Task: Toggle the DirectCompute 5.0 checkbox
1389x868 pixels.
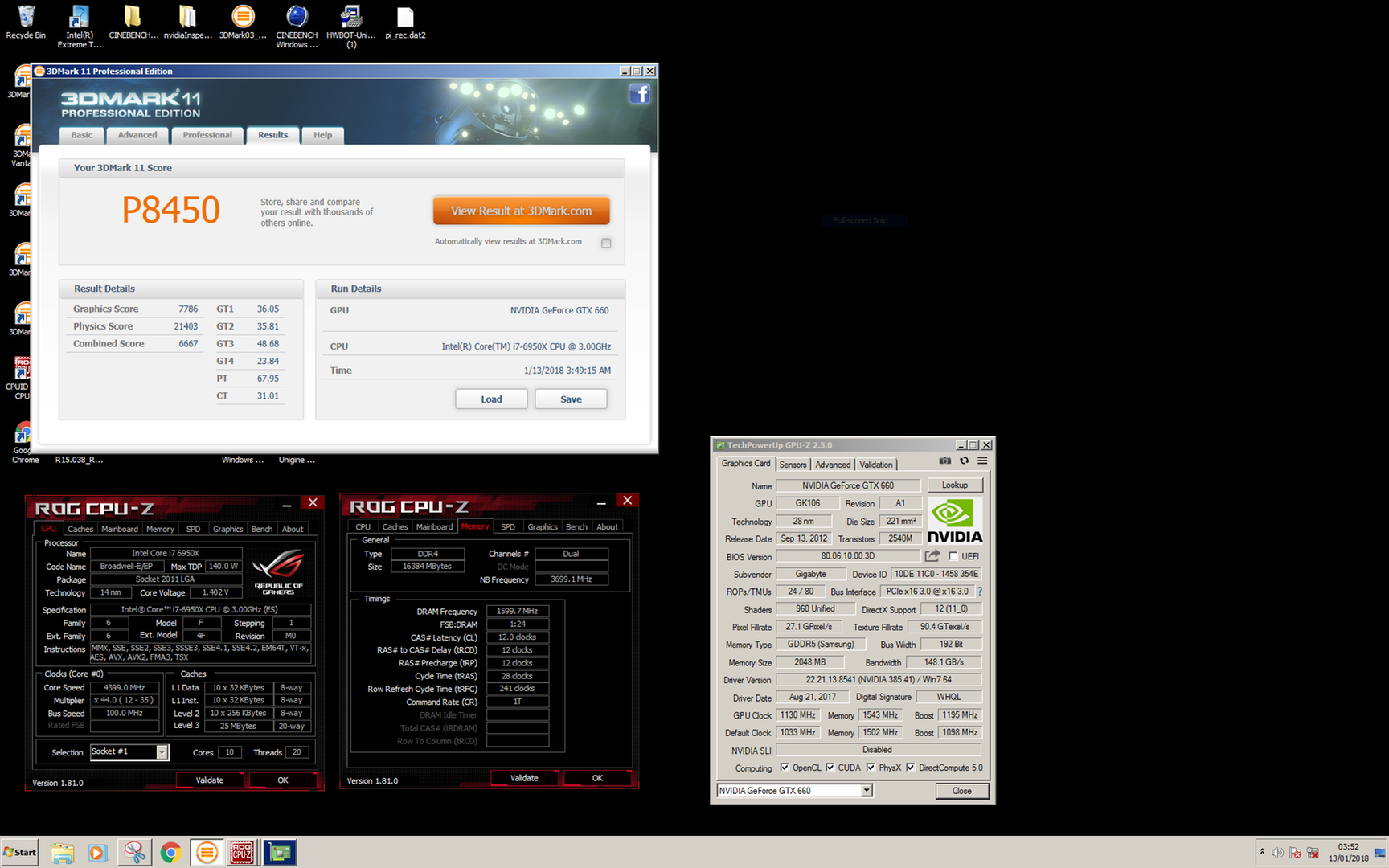Action: click(x=911, y=768)
